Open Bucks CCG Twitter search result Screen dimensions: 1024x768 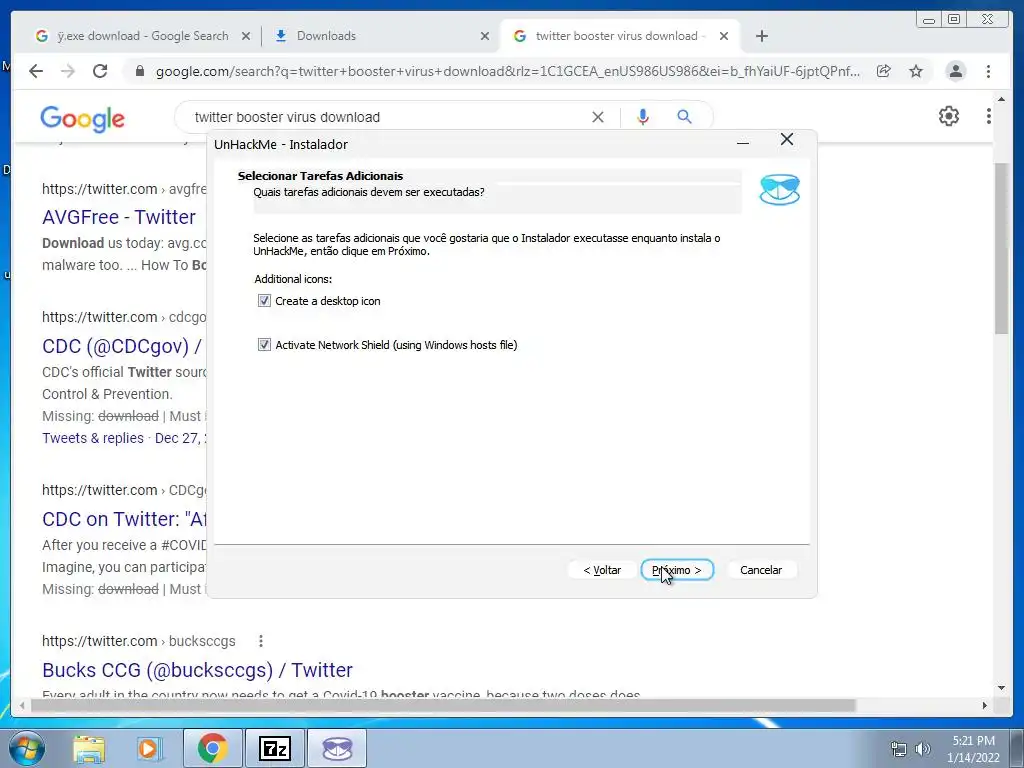click(x=197, y=670)
